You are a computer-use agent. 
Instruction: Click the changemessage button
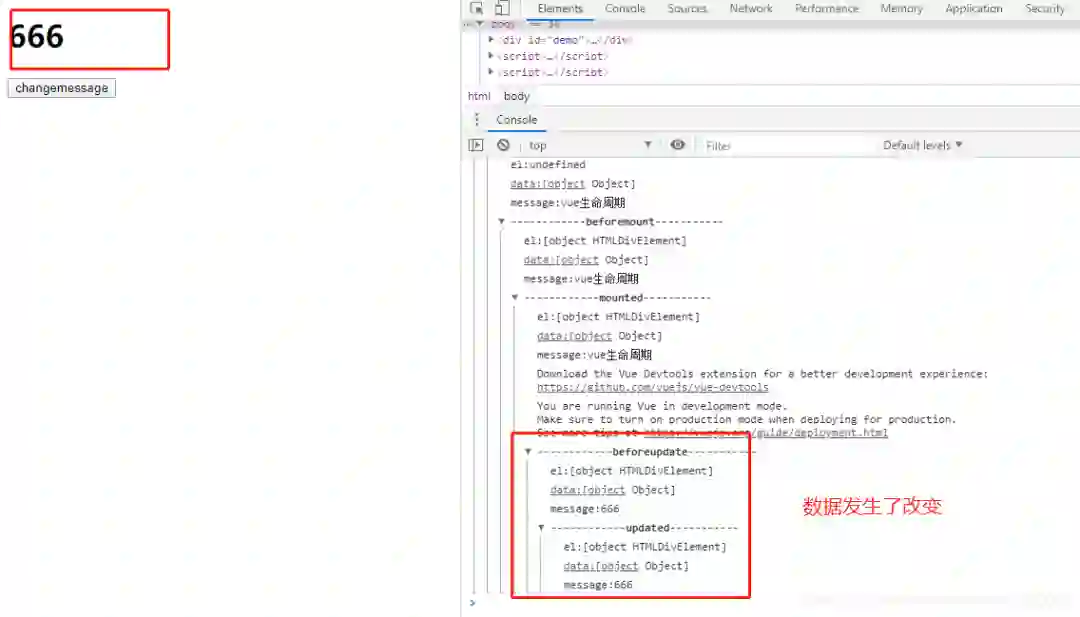[x=62, y=88]
